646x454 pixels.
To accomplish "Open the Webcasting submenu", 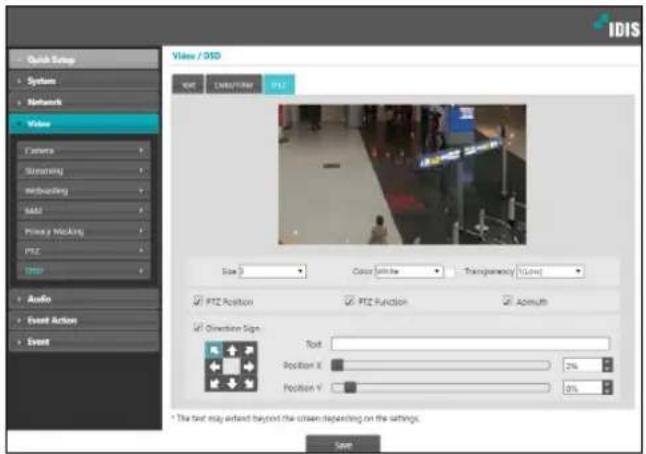I will coord(84,191).
